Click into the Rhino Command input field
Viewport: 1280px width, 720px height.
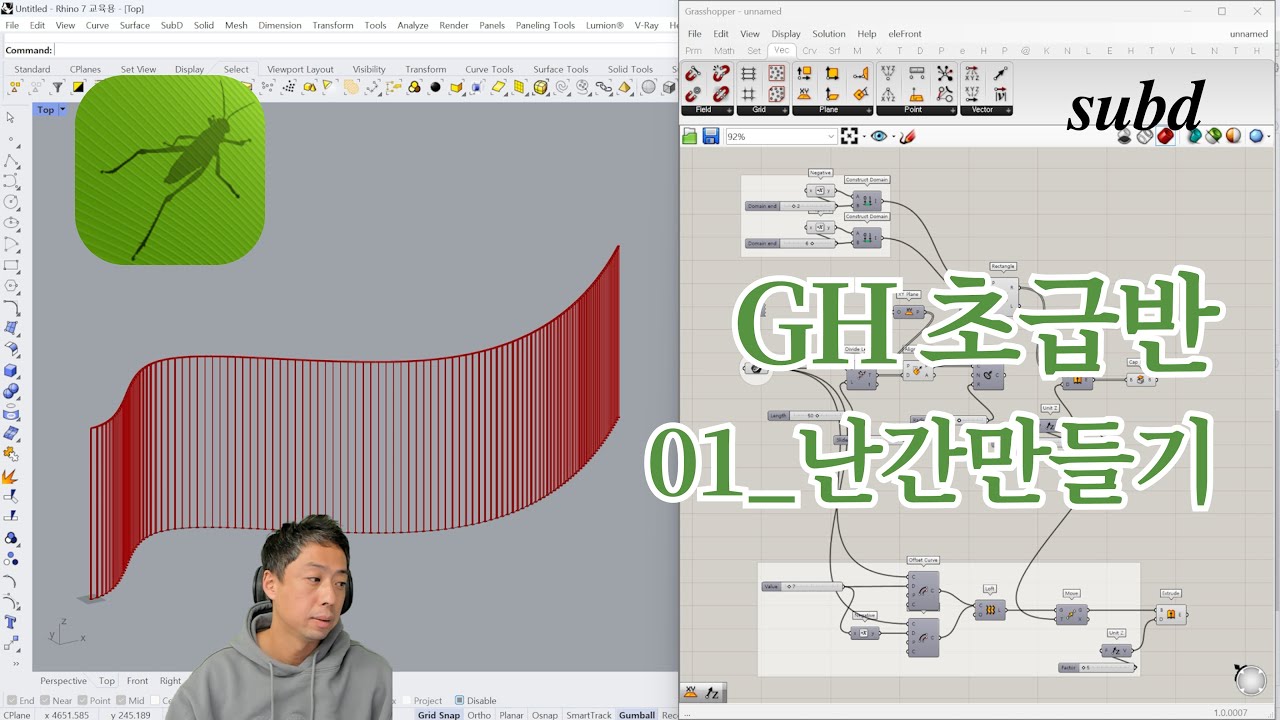[365, 50]
